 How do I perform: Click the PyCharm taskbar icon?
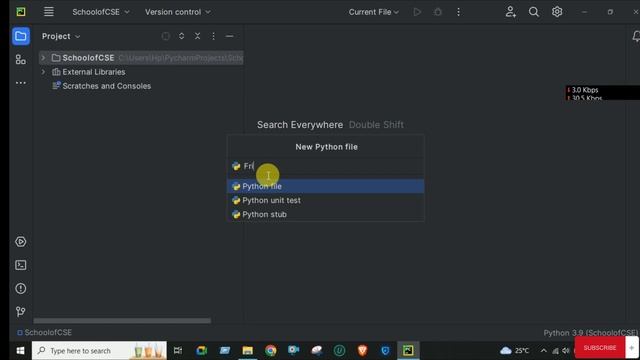point(408,351)
